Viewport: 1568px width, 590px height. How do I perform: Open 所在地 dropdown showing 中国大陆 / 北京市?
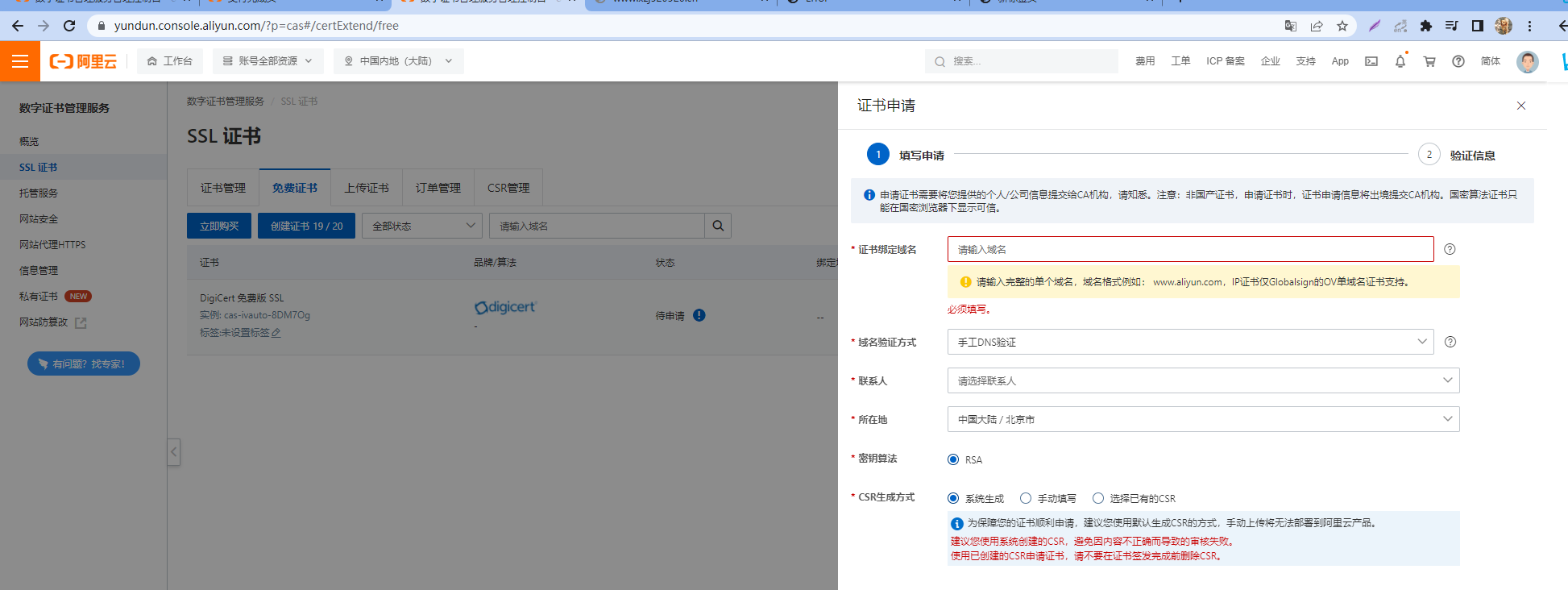click(1204, 419)
